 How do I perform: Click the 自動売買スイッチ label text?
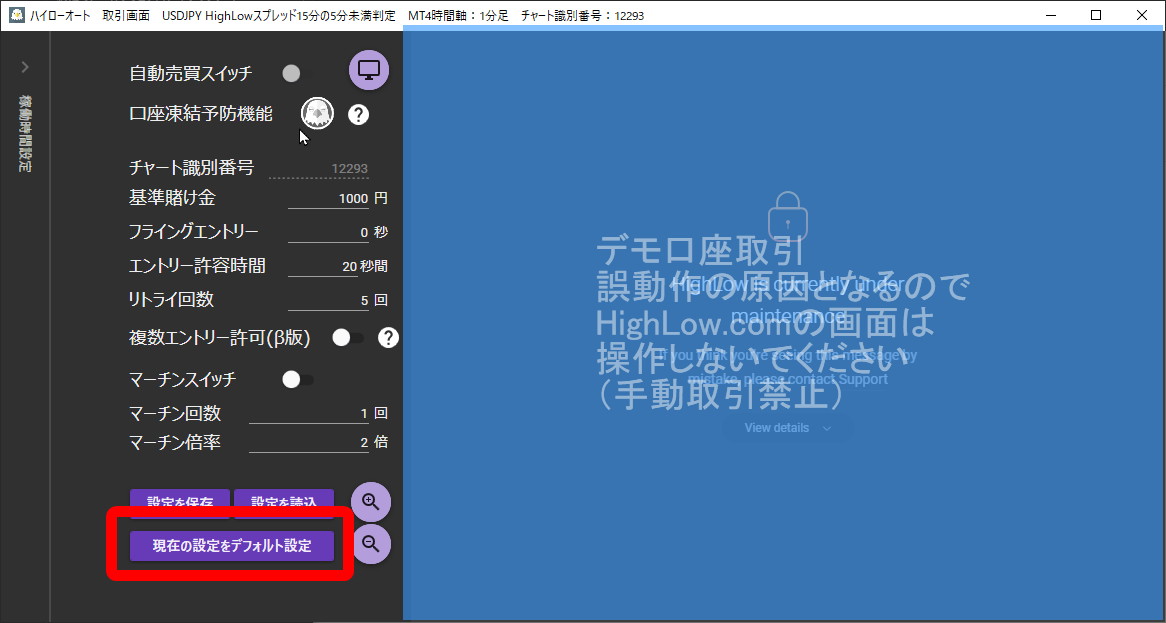(190, 74)
